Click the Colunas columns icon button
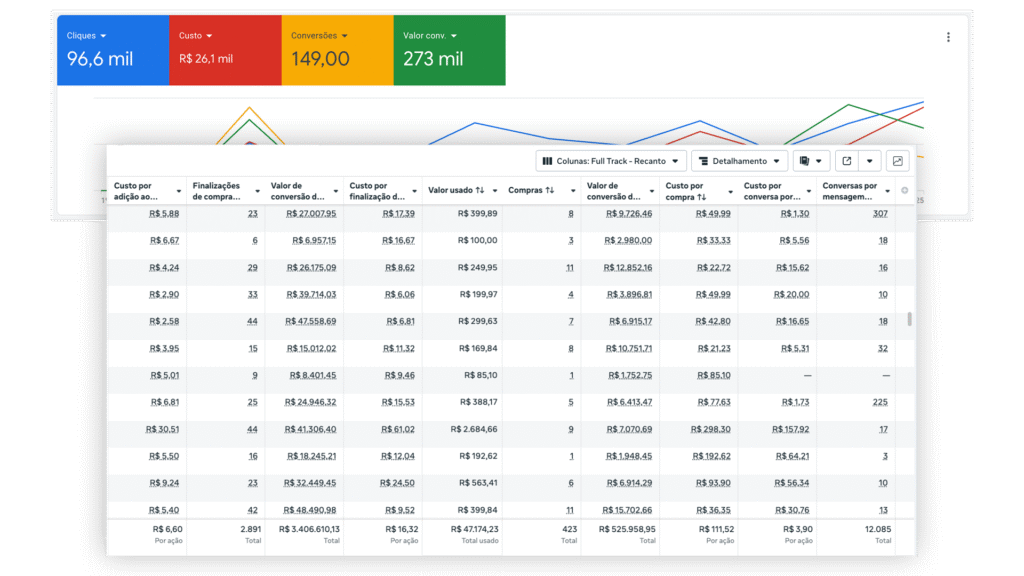 (611, 161)
